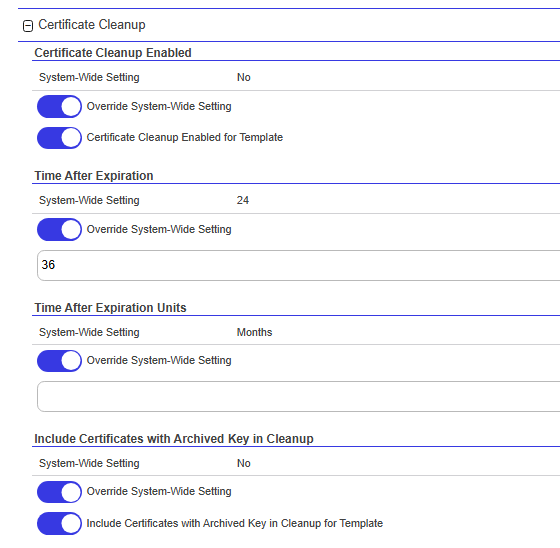Click Include Certificates with Archived Key for Template label

pyautogui.click(x=235, y=523)
